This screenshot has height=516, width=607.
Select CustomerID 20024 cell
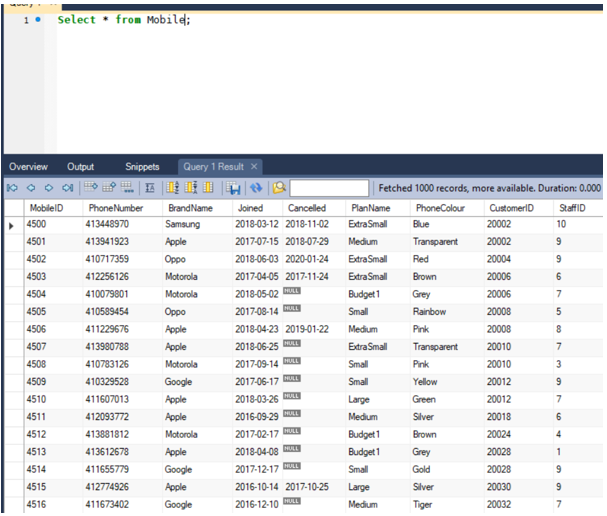click(x=499, y=434)
